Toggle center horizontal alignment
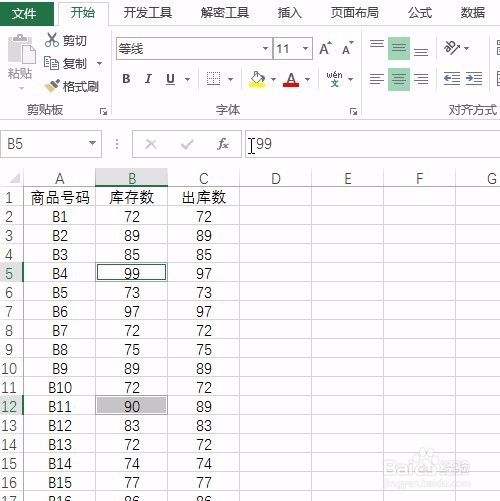500x501 pixels. coord(399,79)
